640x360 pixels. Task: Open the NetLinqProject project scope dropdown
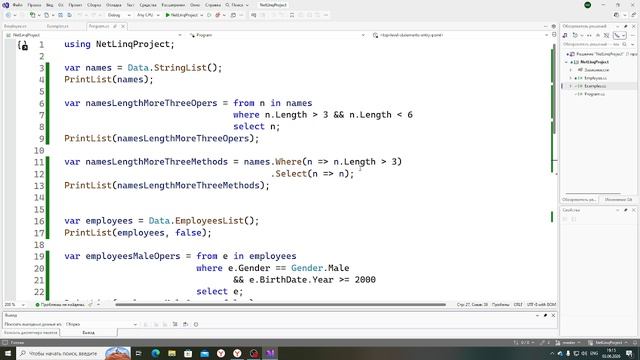(x=94, y=35)
